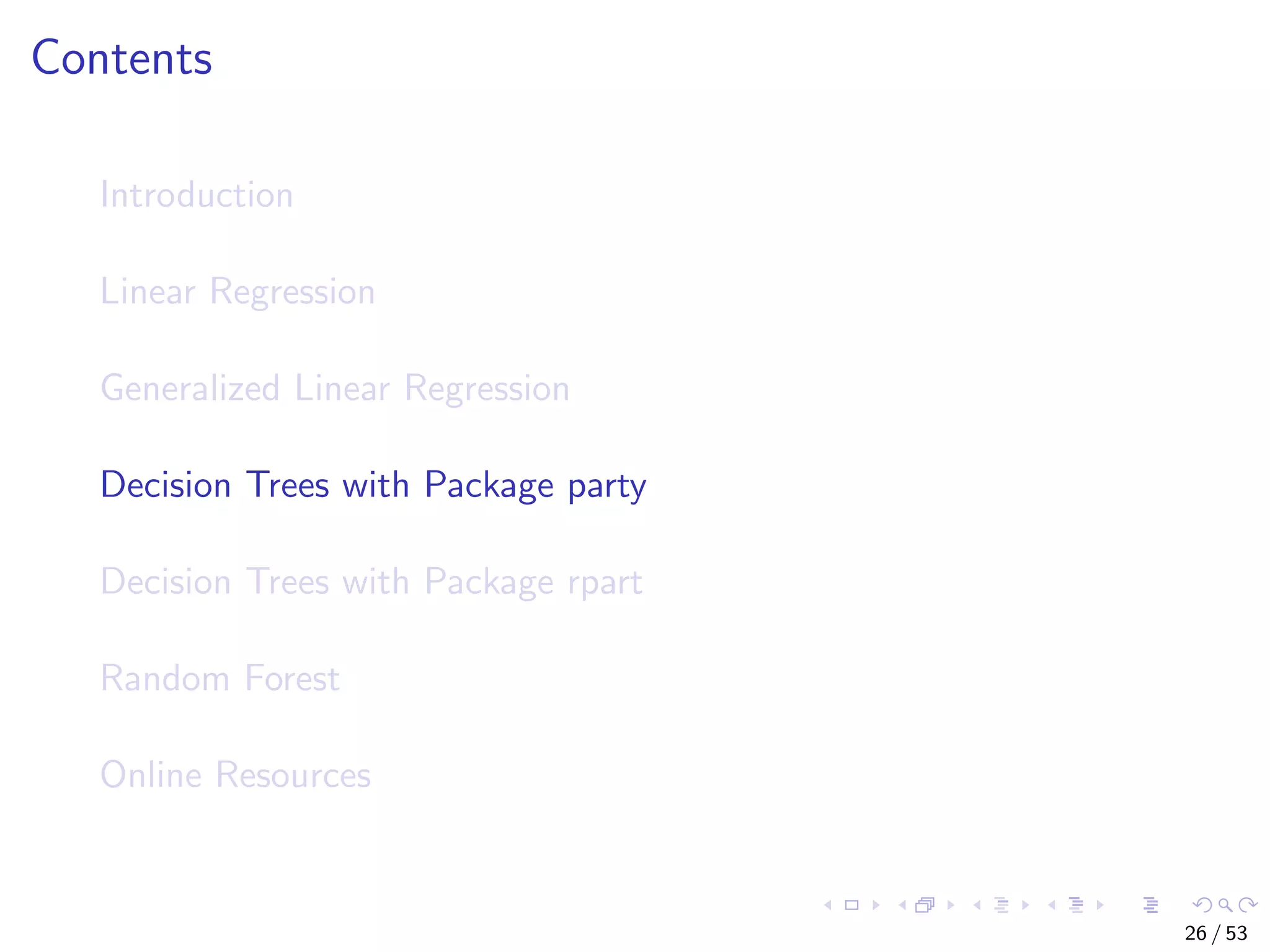This screenshot has height=952, width=1270.
Task: Go to next frame arrow
Action: tap(951, 906)
